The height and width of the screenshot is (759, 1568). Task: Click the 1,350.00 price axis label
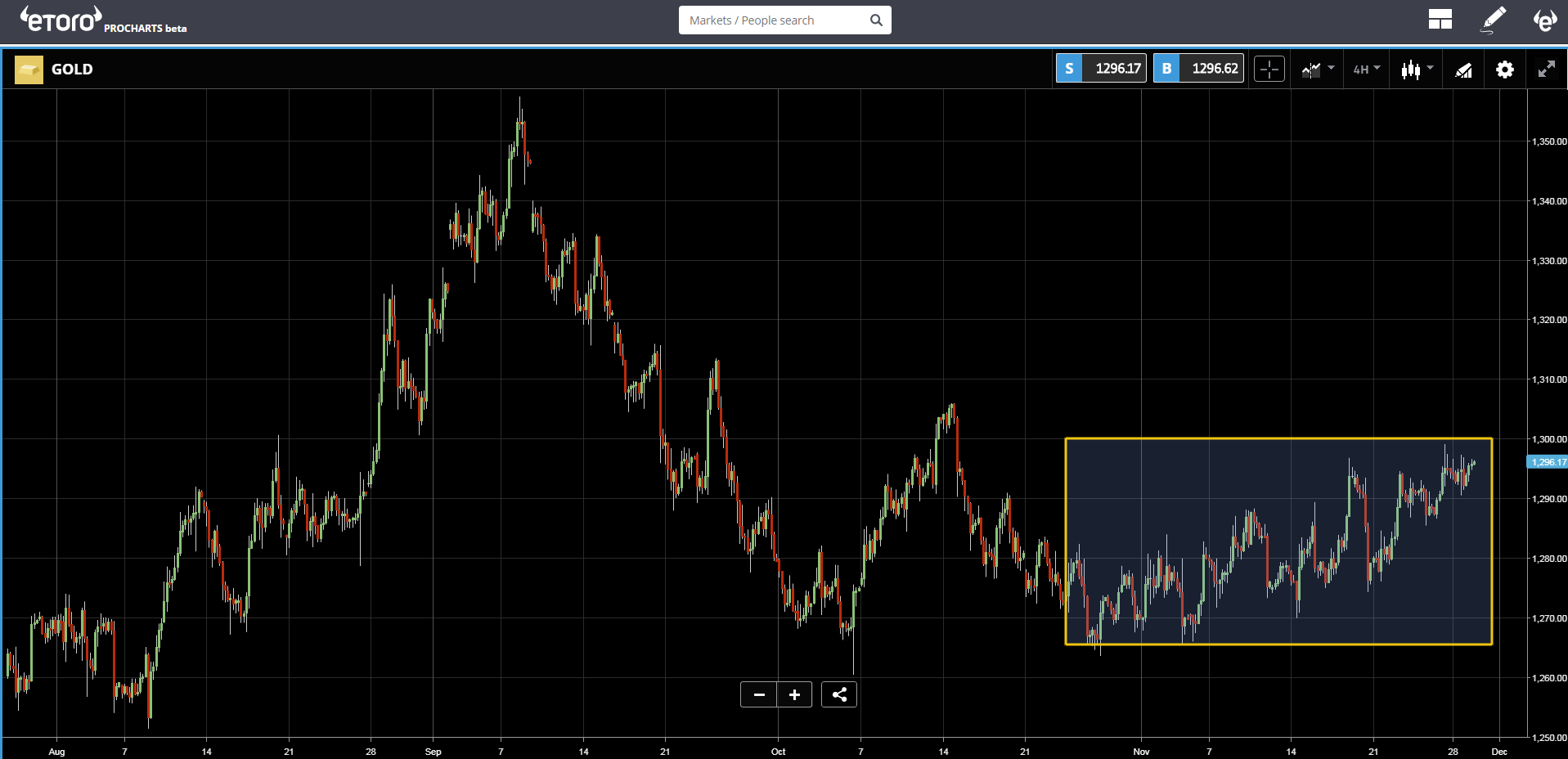[x=1549, y=141]
